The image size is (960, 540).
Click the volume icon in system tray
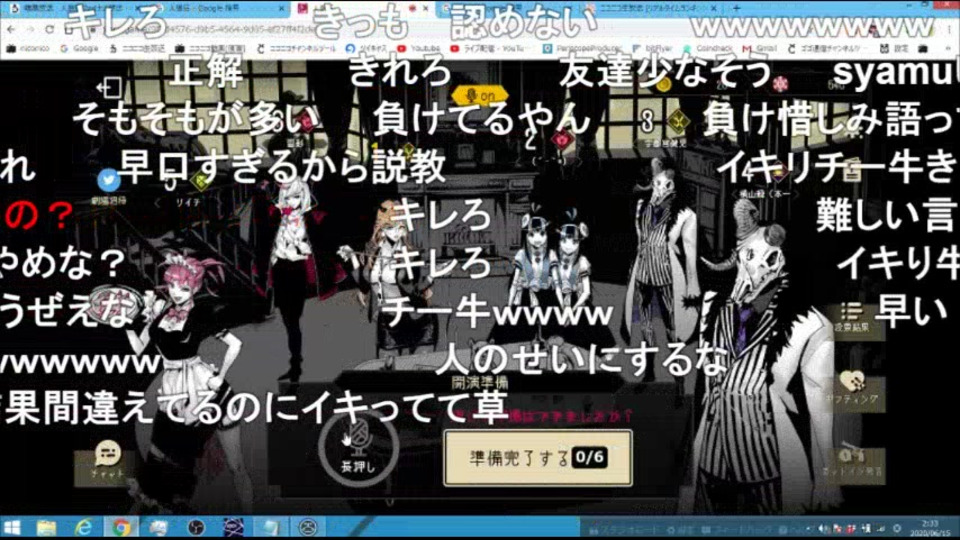tap(822, 528)
